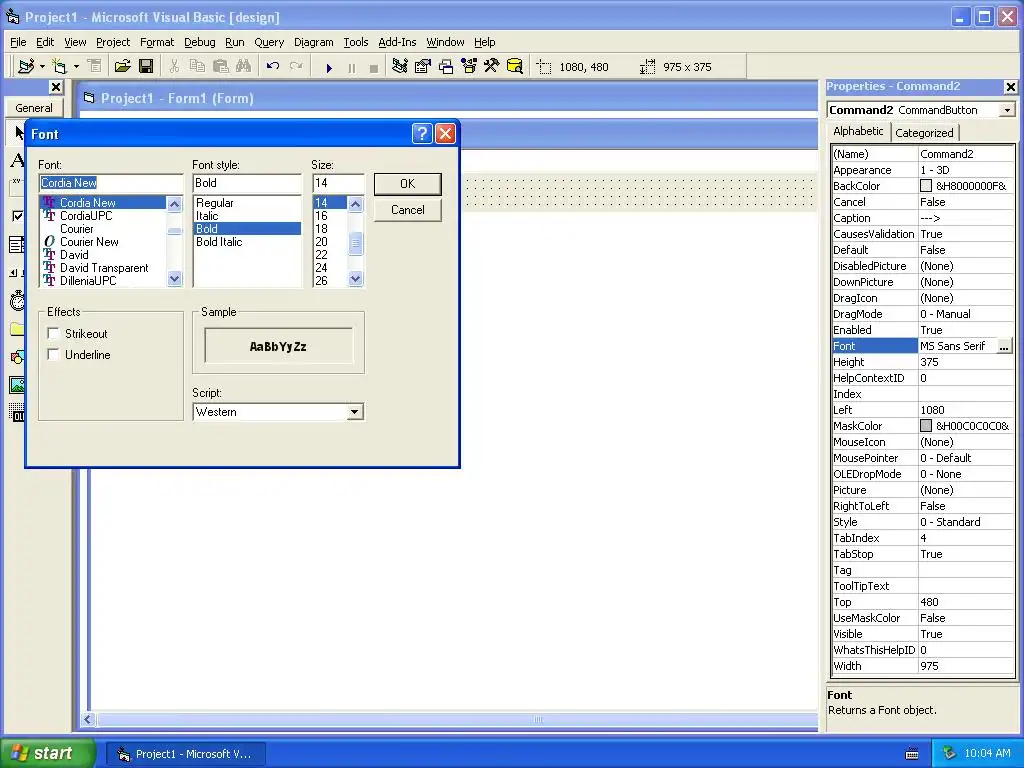The height and width of the screenshot is (768, 1024).
Task: Click the Paste clipboard icon
Action: (221, 66)
